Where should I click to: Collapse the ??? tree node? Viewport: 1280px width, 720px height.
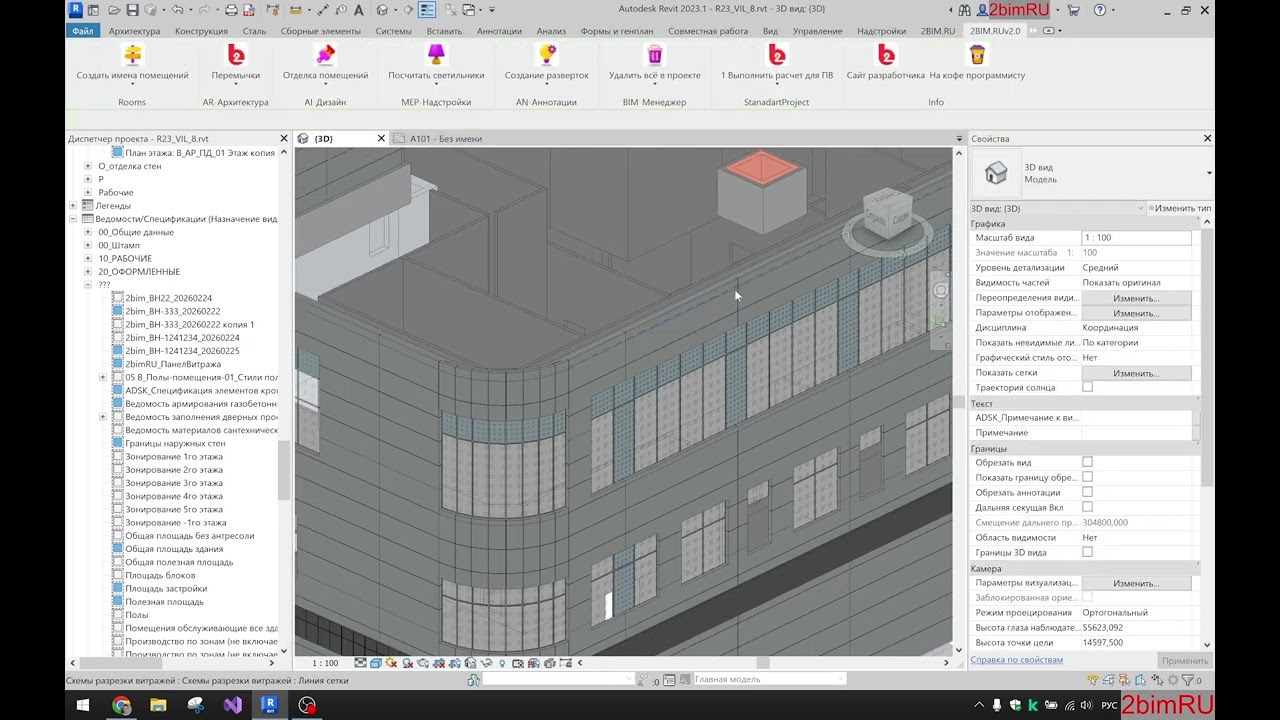(88, 285)
